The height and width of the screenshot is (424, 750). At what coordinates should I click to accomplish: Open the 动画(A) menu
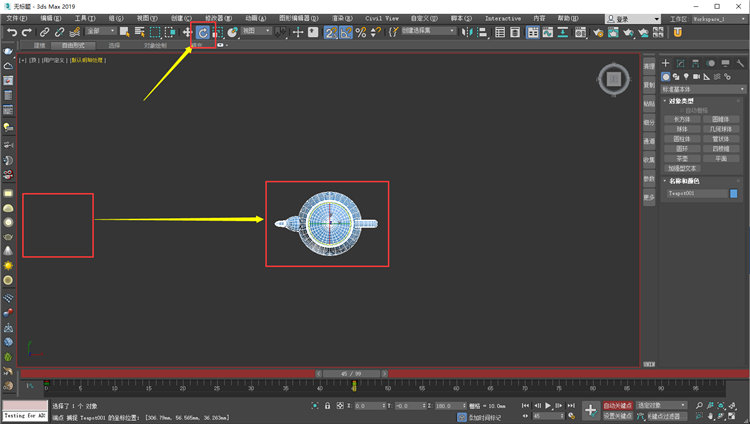[x=255, y=18]
